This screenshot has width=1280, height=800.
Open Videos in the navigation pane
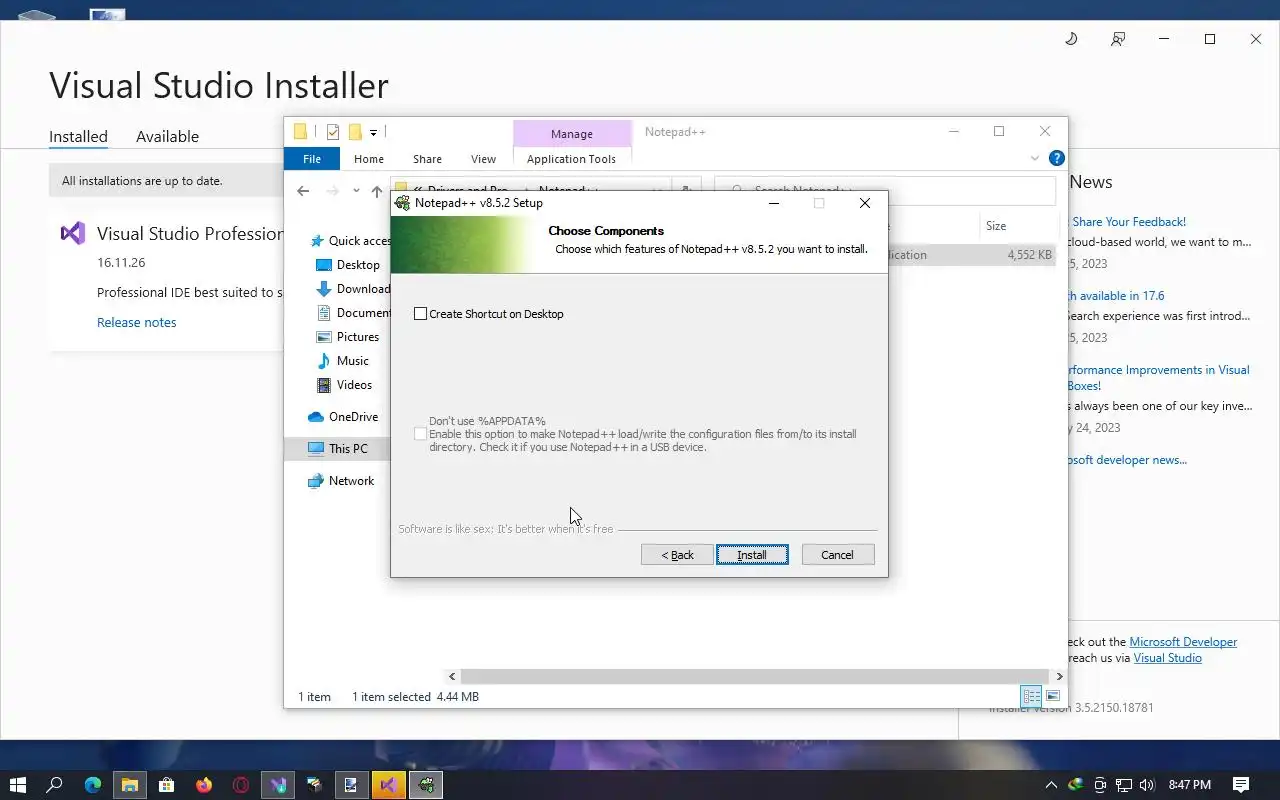pos(345,385)
